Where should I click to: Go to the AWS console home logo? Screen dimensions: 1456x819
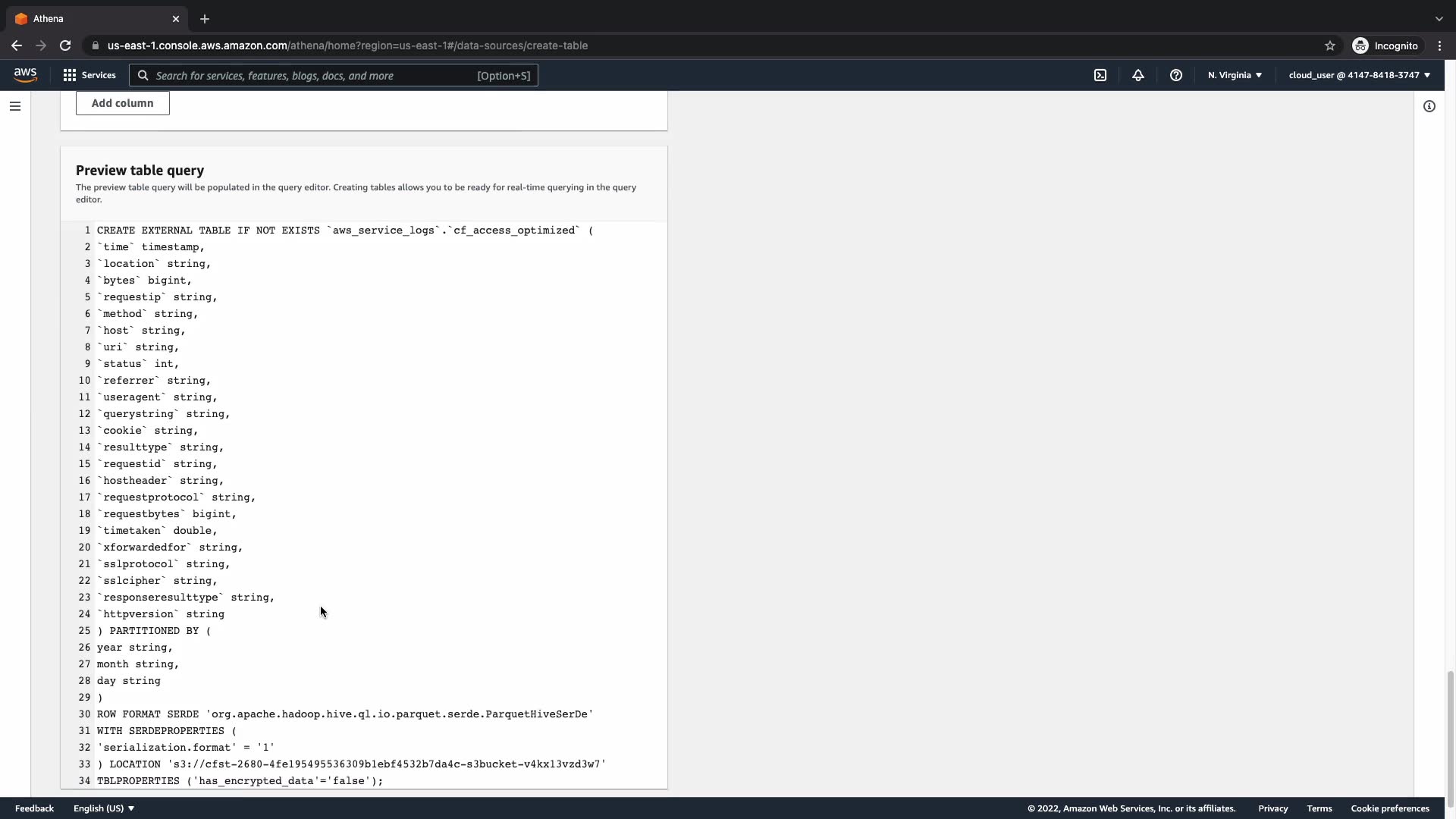[25, 74]
